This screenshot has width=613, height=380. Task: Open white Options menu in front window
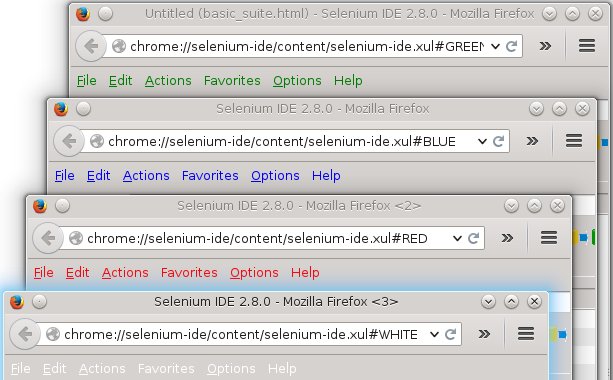[231, 369]
